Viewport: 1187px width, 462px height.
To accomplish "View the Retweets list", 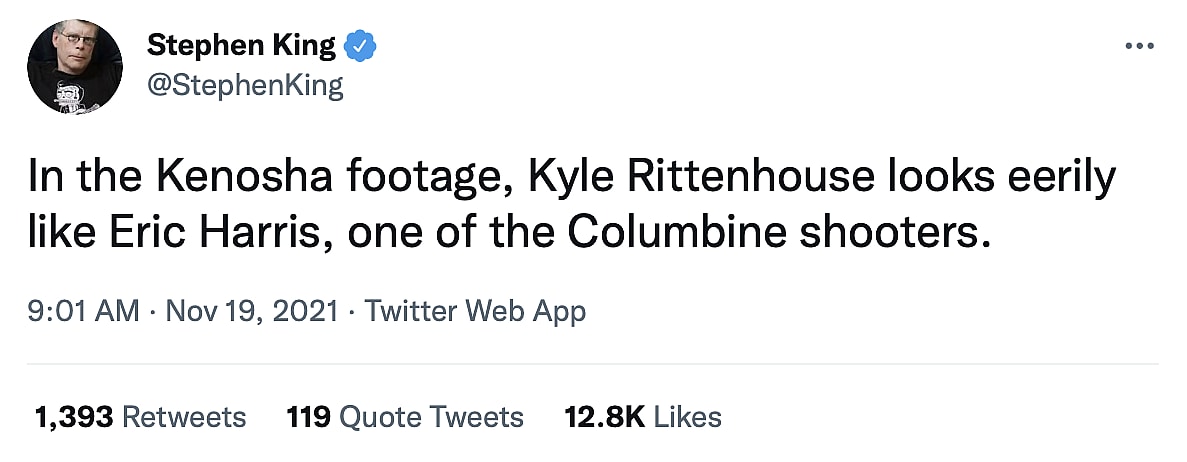I will [x=183, y=417].
